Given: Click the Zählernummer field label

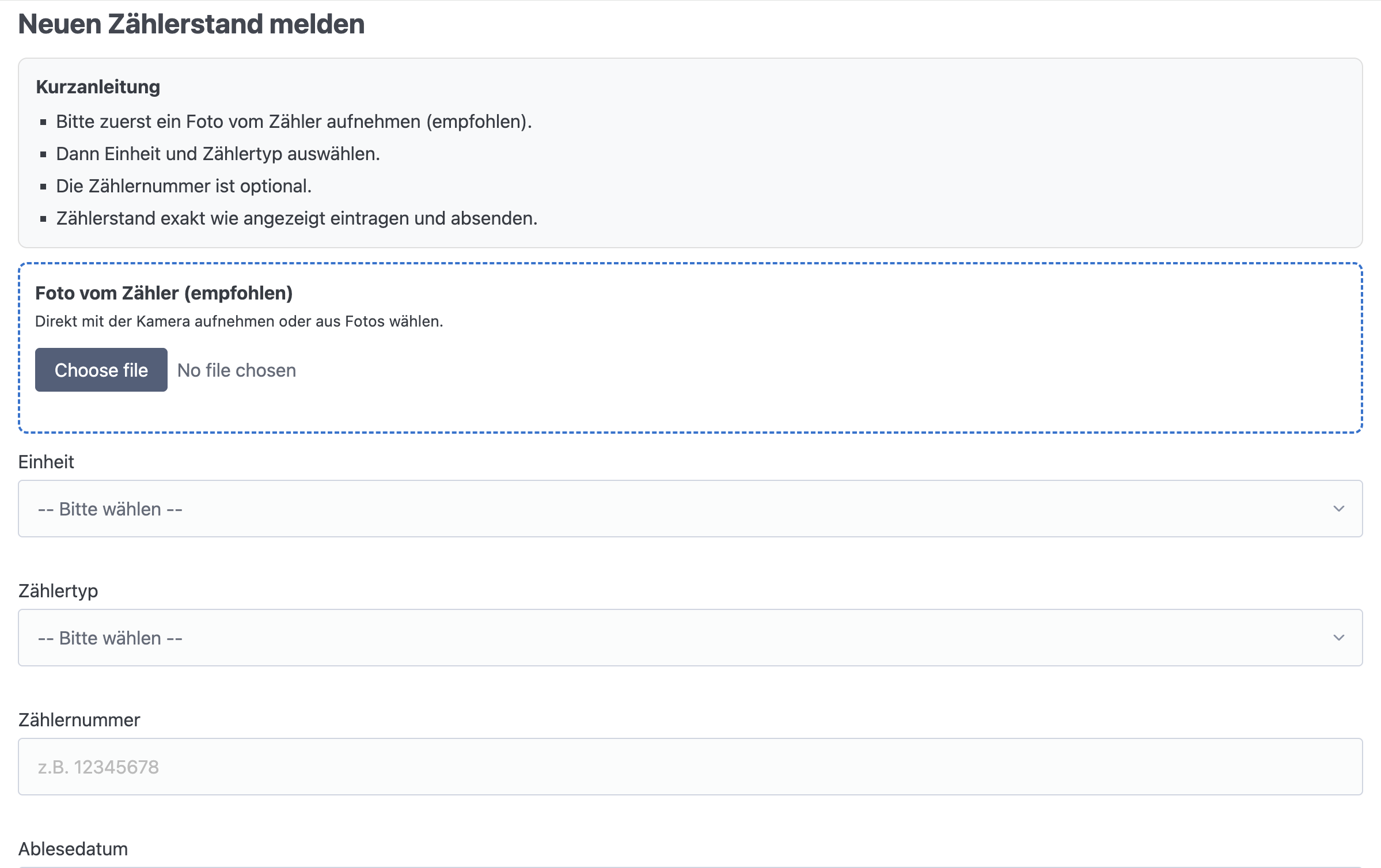Looking at the screenshot, I should pos(79,720).
